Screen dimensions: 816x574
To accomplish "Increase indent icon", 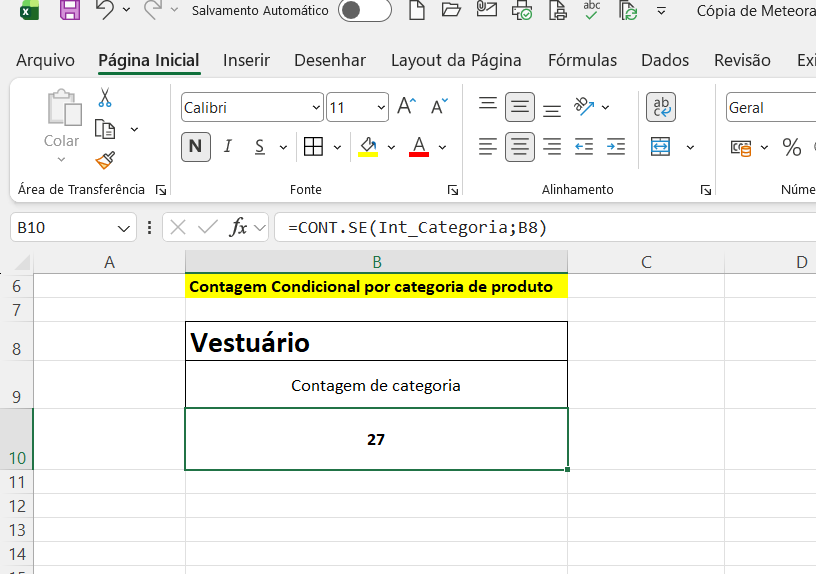I will click(x=616, y=147).
